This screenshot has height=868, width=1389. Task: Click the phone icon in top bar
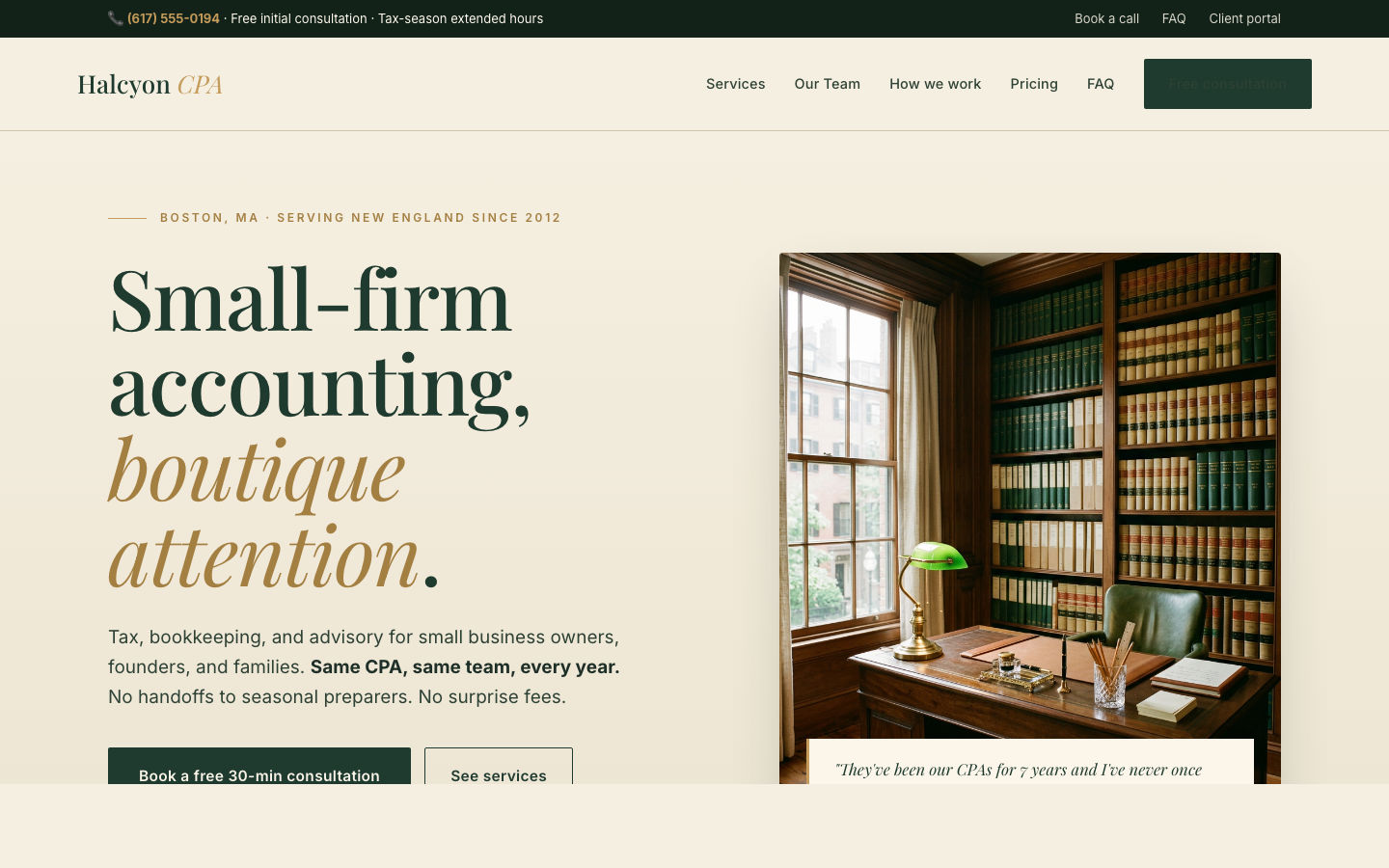[x=115, y=18]
